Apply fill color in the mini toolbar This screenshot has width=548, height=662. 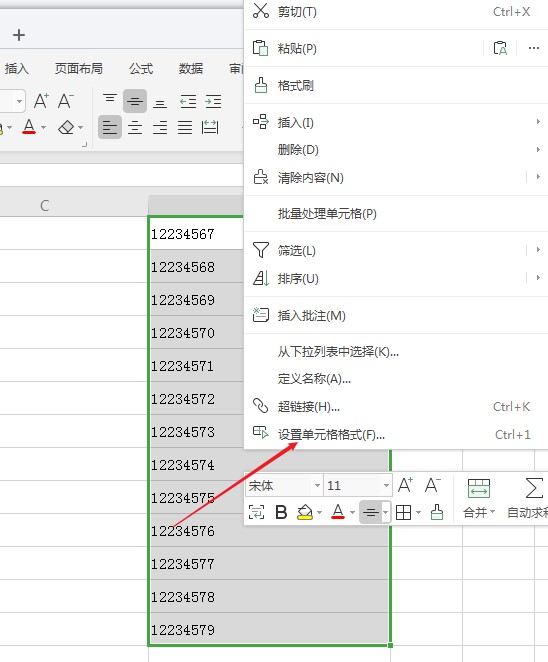coord(305,513)
